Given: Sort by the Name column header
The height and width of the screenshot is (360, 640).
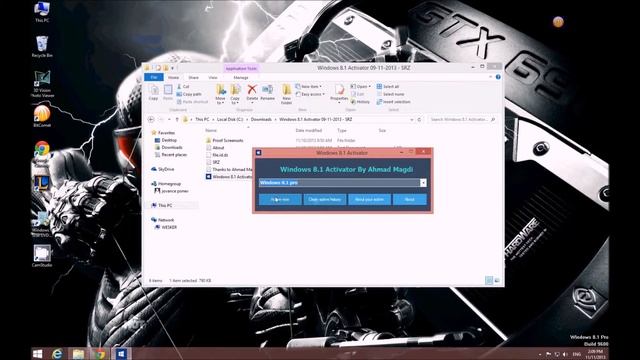Looking at the screenshot, I should pos(211,131).
